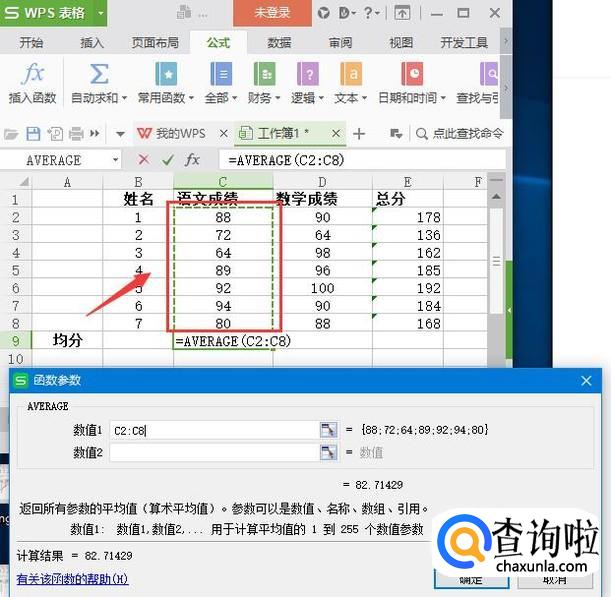Click range selector icon for 数值1

(x=328, y=430)
